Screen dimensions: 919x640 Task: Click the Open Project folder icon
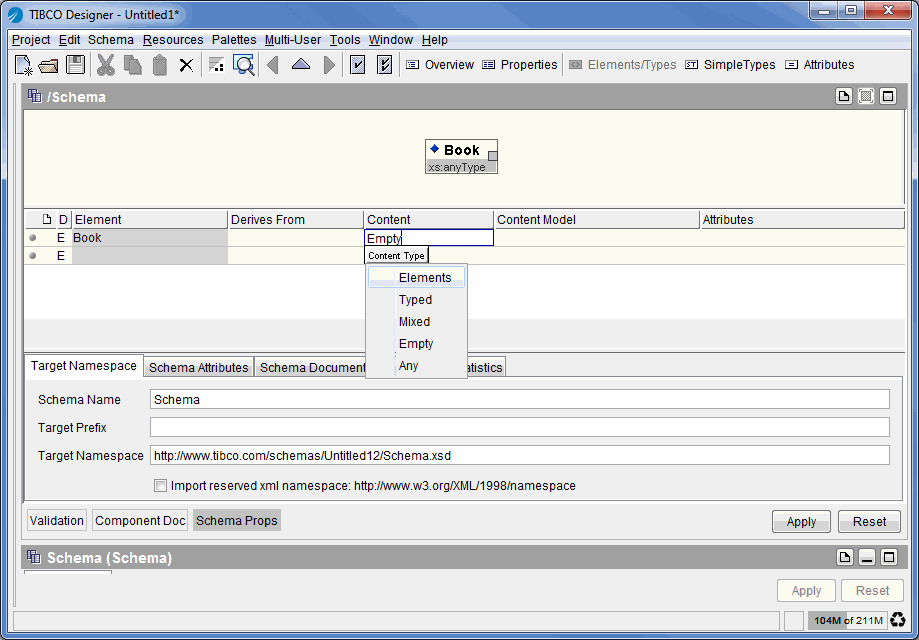[49, 65]
